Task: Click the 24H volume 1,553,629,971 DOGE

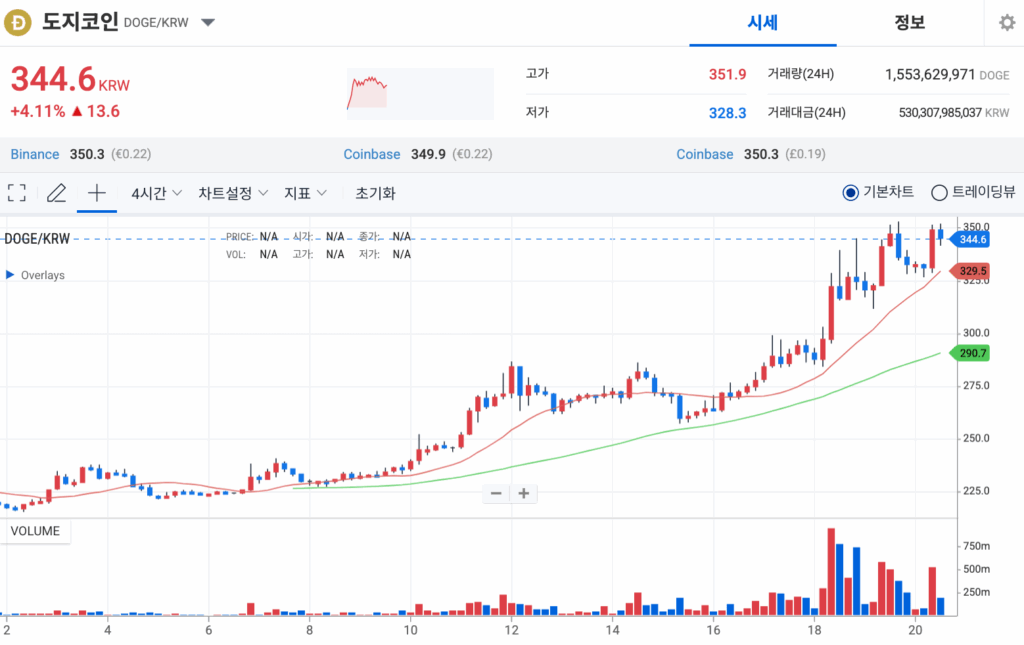Action: point(947,75)
